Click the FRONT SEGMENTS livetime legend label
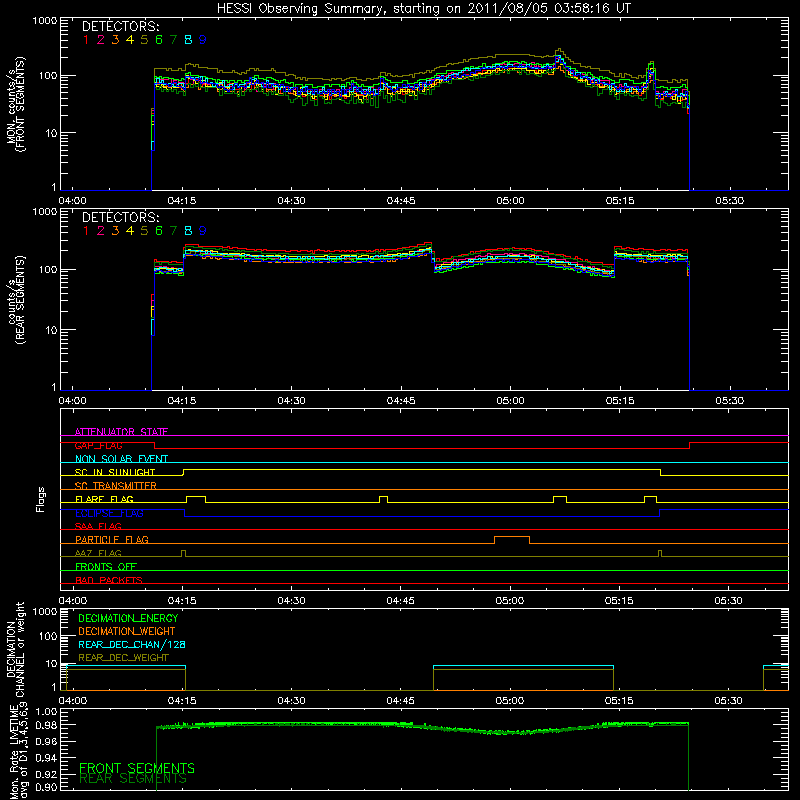 137,768
